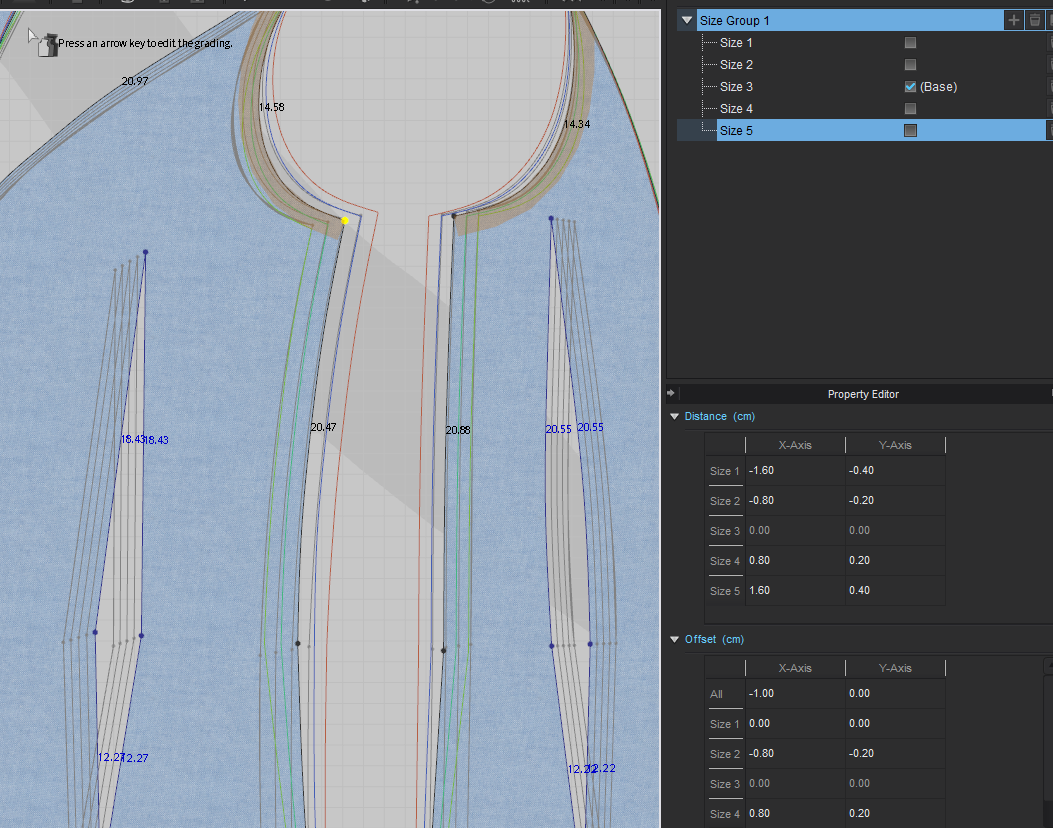Click the Property Editor pin arrow icon
Viewport: 1053px width, 828px height.
(x=671, y=394)
